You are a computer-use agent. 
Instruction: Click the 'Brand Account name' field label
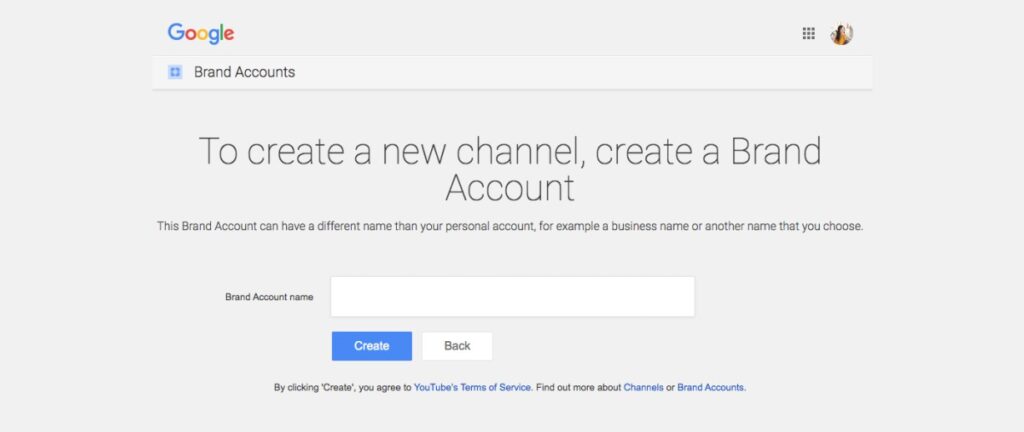tap(269, 297)
